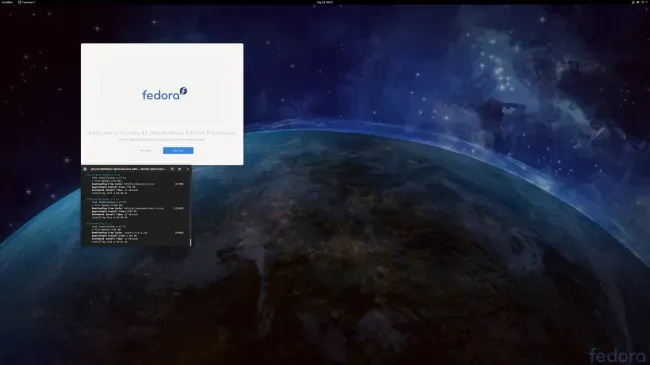This screenshot has width=650, height=365.
Task: Click the power tray icon
Action: (x=643, y=2)
